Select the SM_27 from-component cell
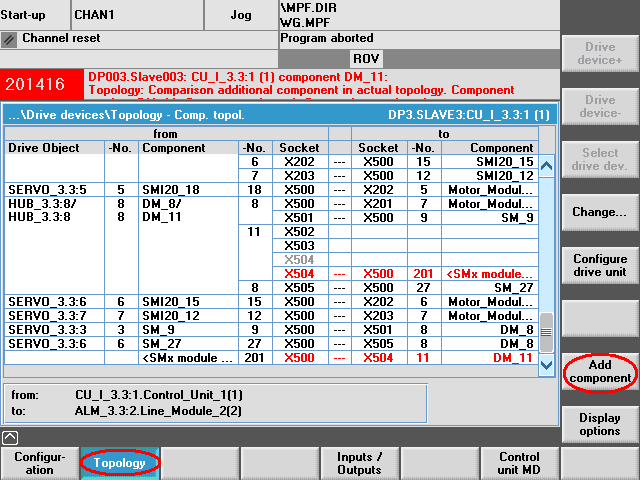 coord(188,344)
